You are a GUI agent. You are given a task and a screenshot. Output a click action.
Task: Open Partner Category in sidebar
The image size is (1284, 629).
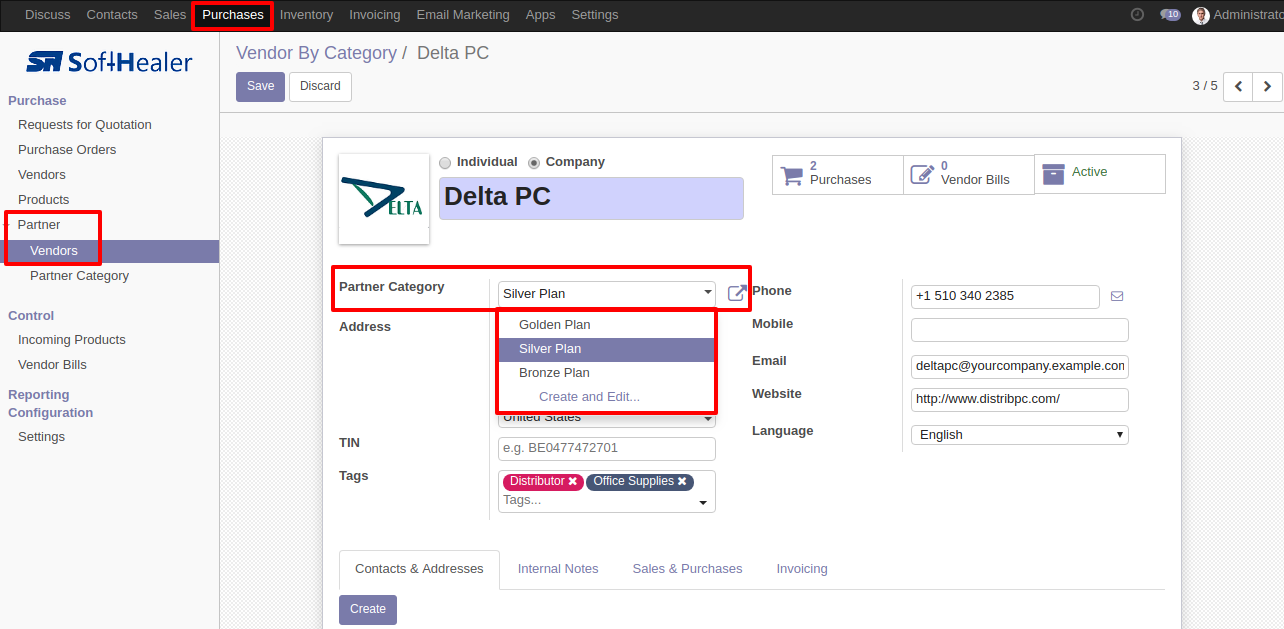[79, 276]
